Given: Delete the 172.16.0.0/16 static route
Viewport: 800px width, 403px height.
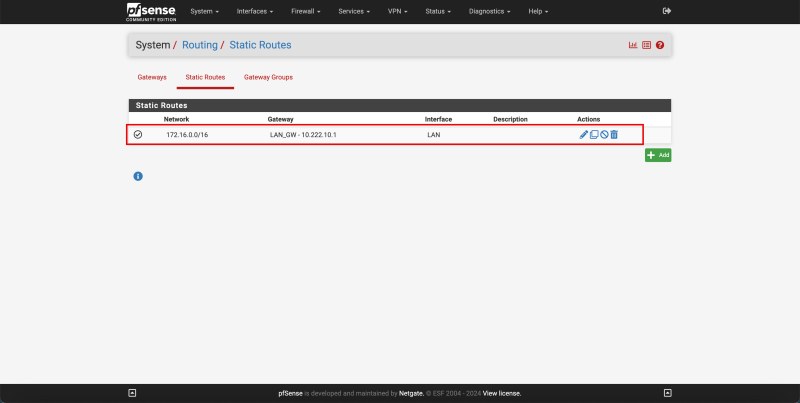Looking at the screenshot, I should pyautogui.click(x=614, y=134).
